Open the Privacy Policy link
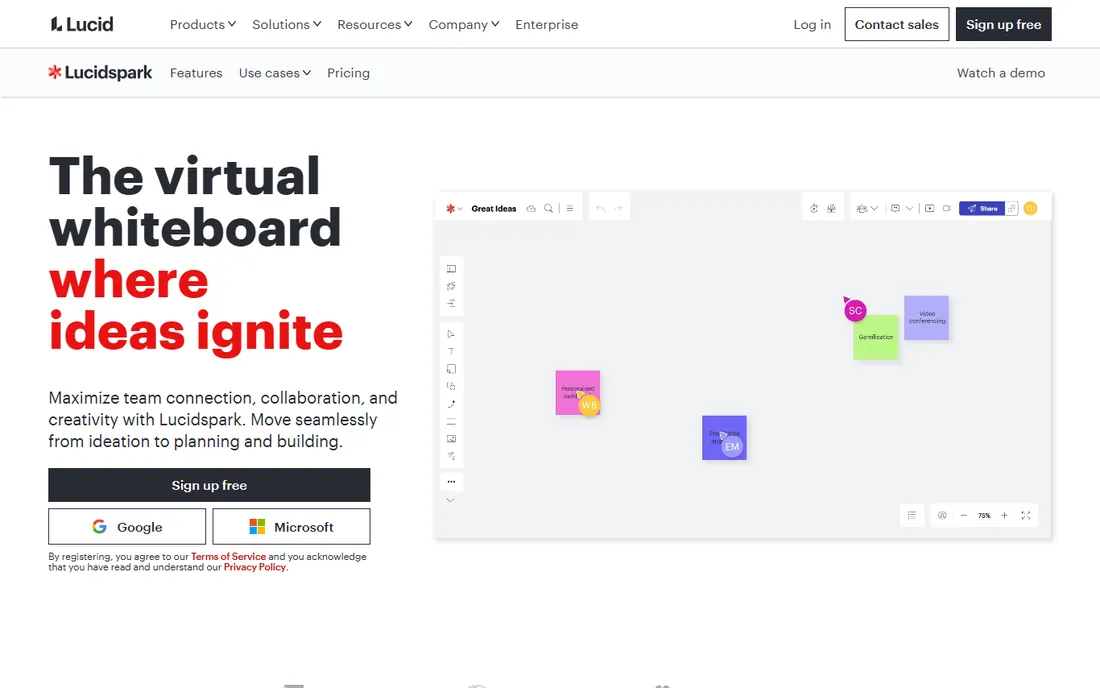Screen dimensions: 1100x688 click(255, 567)
